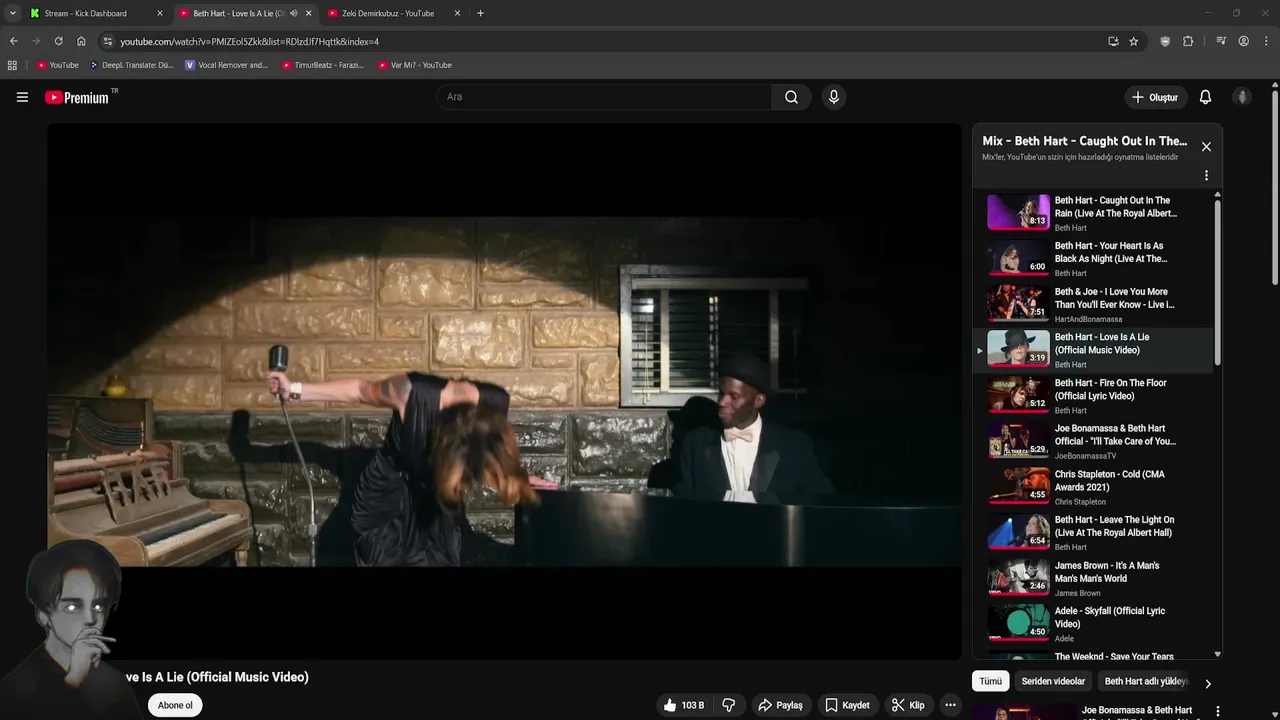Focus the Ara search input field
1280x720 pixels.
[x=604, y=97]
